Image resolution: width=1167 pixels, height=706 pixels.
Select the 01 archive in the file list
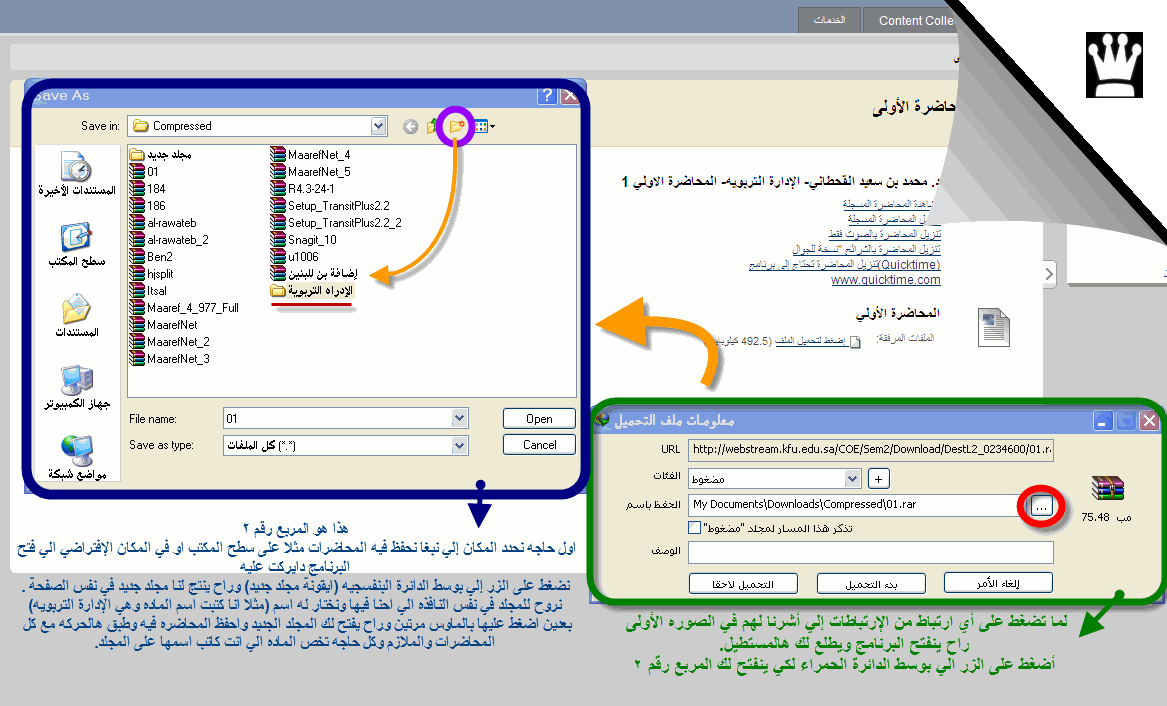coord(144,172)
